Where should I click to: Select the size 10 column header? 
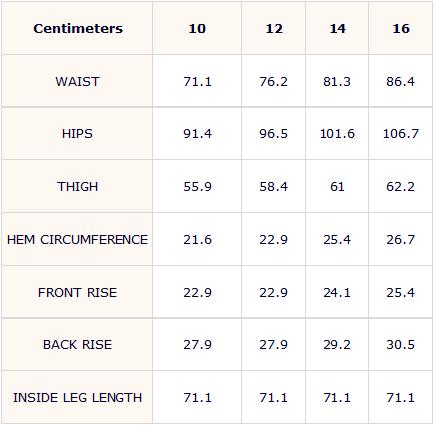[197, 29]
